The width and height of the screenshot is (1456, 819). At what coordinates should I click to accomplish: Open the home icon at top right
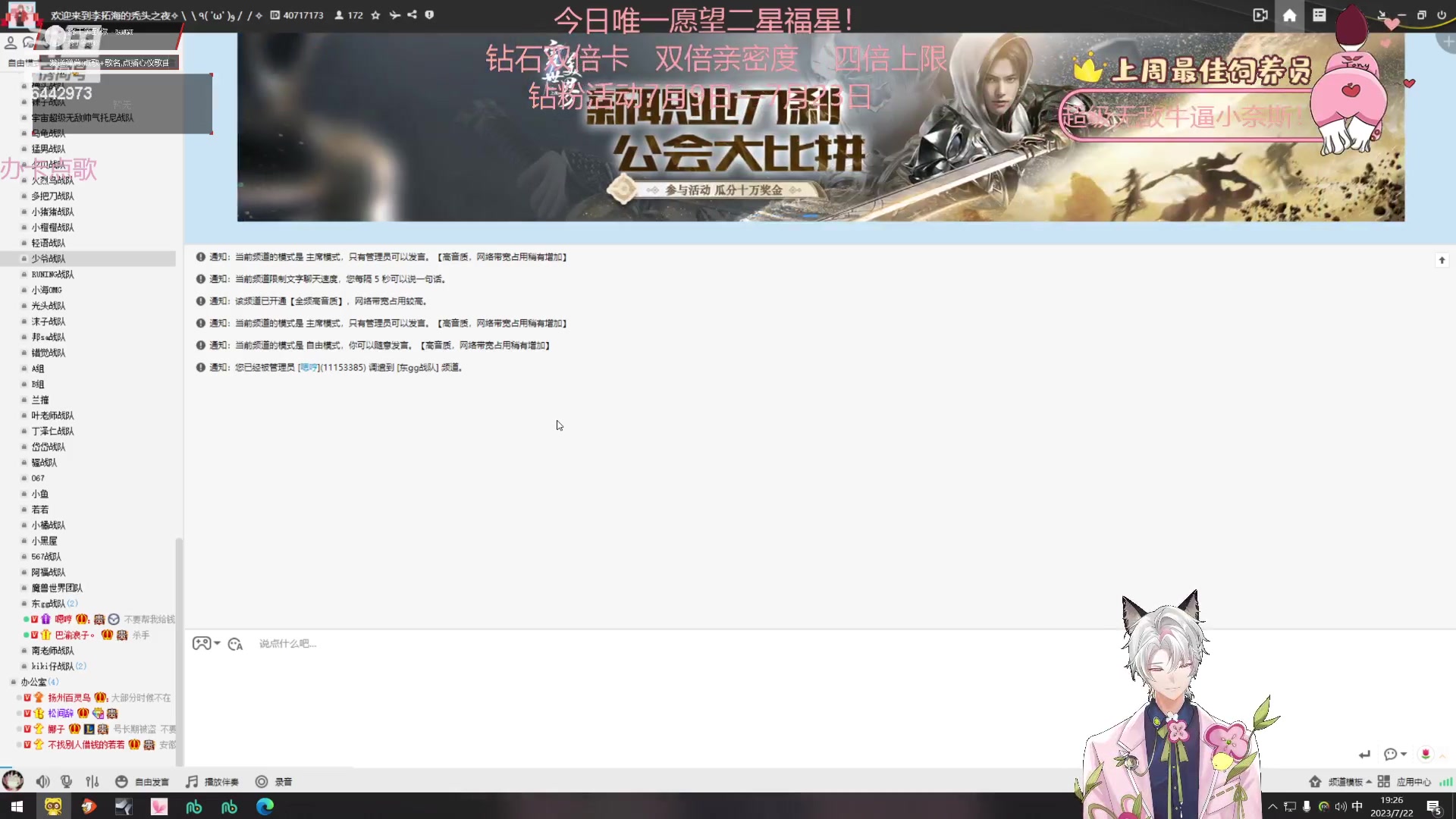pos(1289,15)
